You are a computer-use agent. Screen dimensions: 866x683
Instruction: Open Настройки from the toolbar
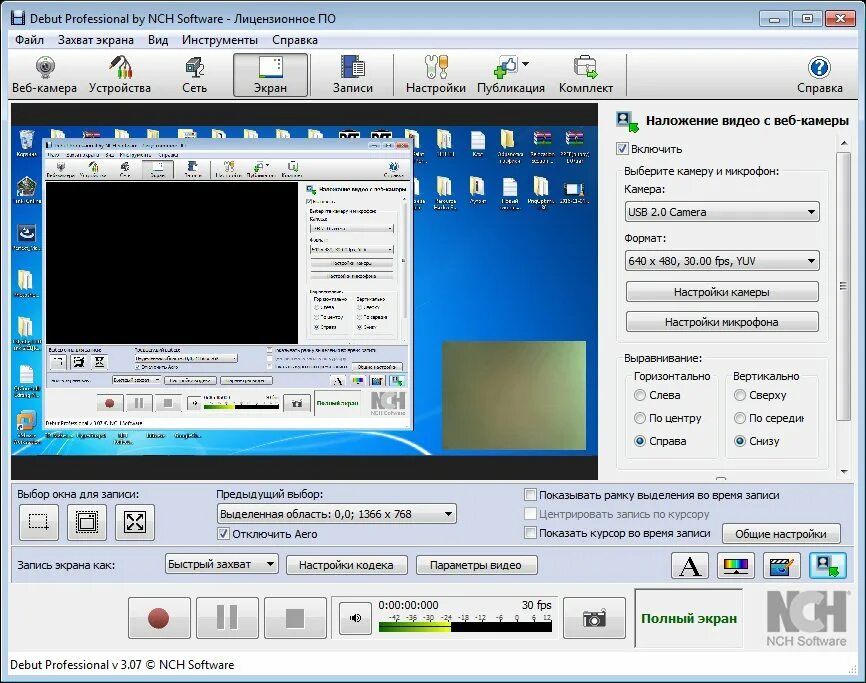coord(436,75)
